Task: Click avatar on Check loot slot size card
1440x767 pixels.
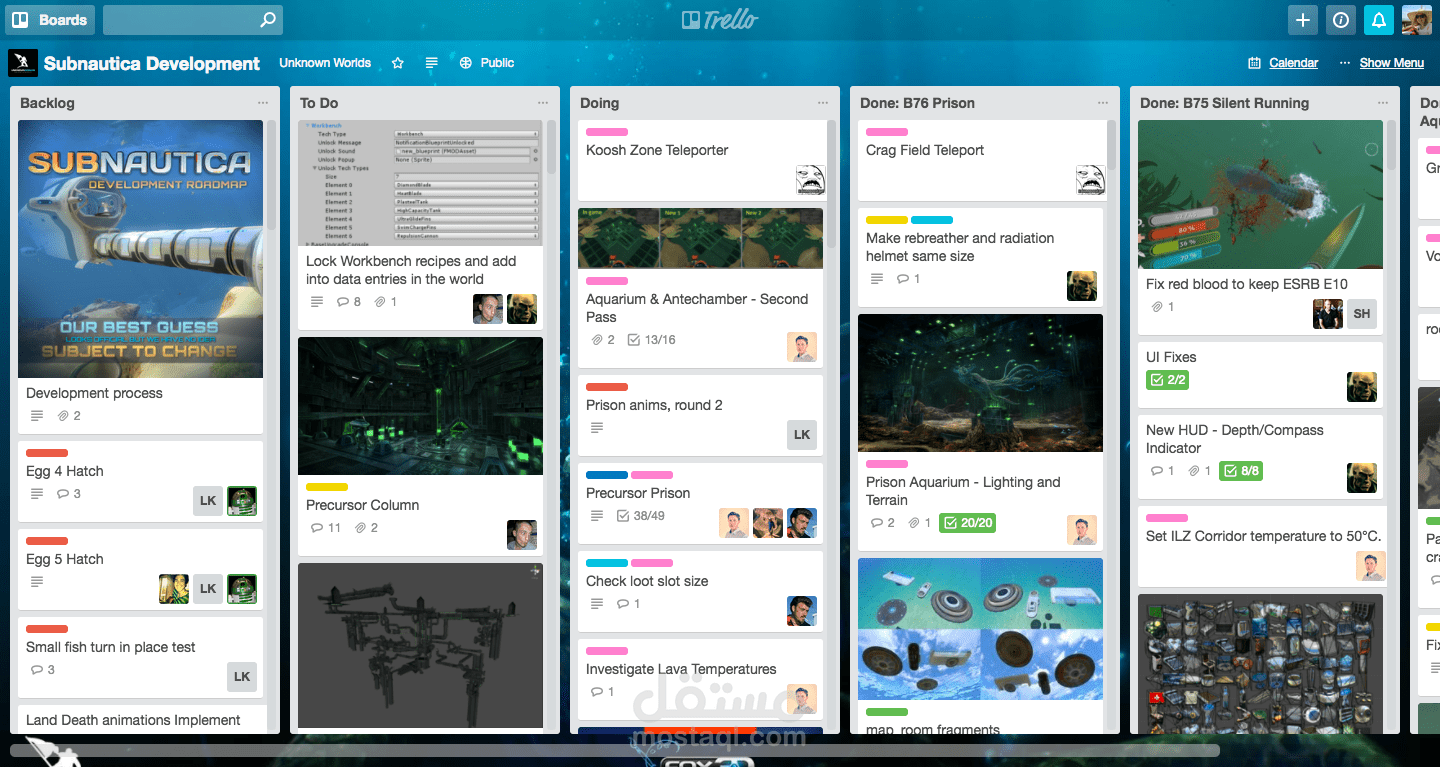Action: [x=802, y=611]
